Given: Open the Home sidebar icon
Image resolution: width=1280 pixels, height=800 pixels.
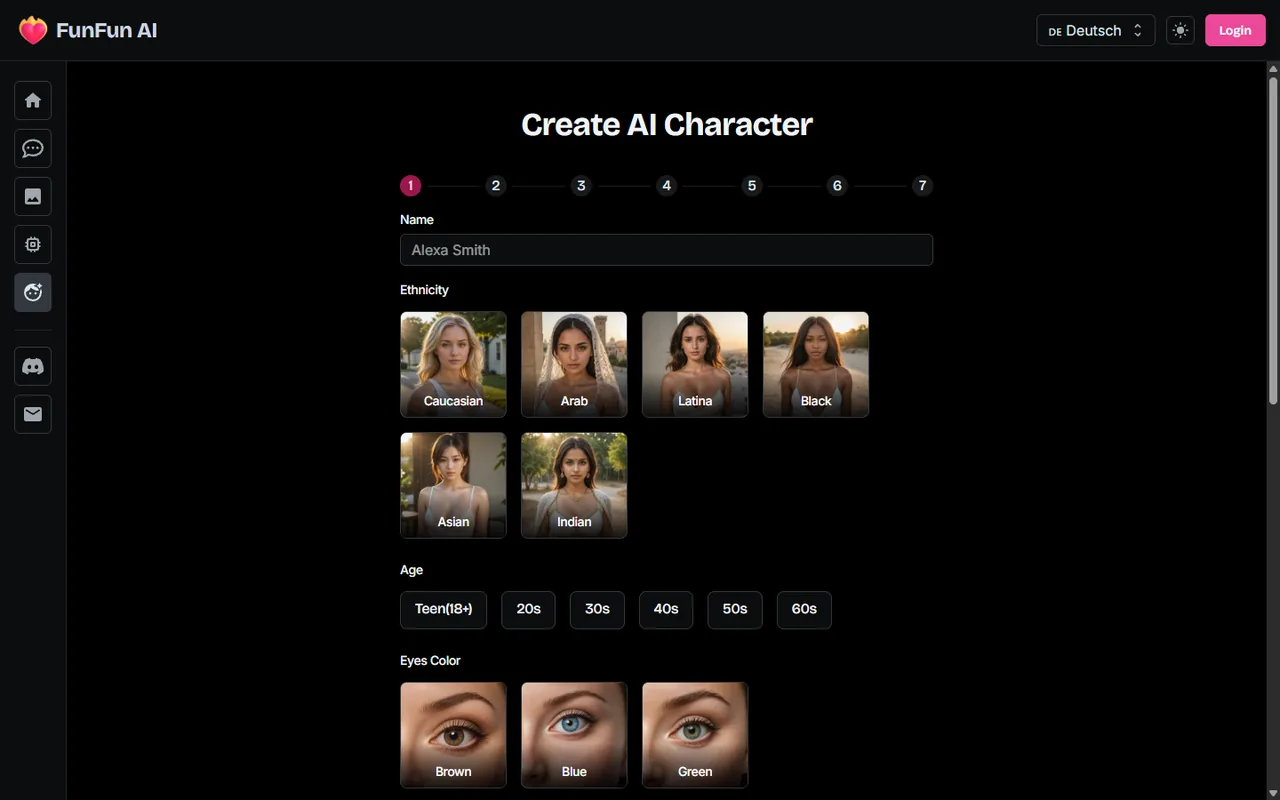Looking at the screenshot, I should coord(33,100).
